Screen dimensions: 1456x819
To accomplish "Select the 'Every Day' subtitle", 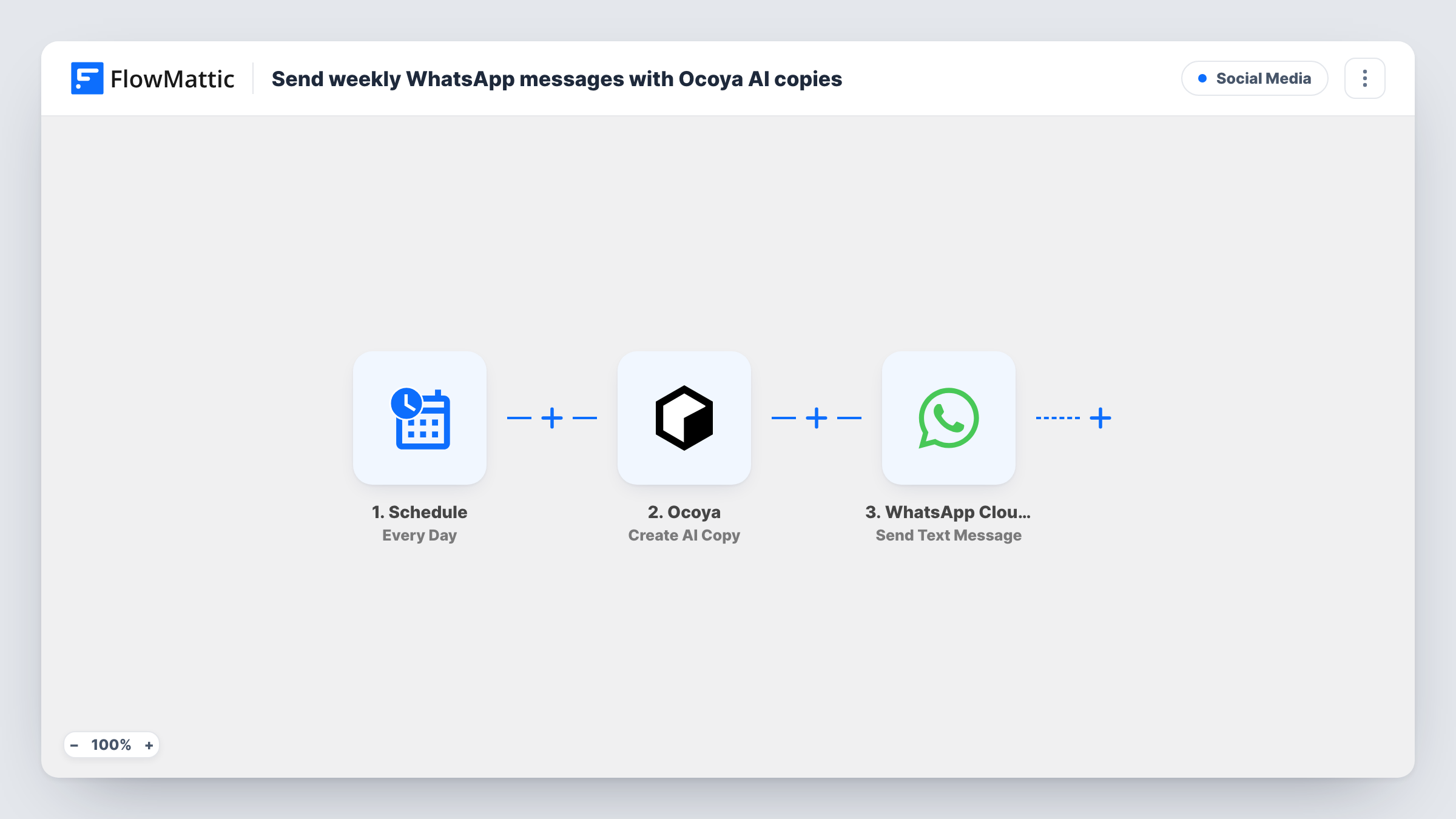I will (420, 535).
